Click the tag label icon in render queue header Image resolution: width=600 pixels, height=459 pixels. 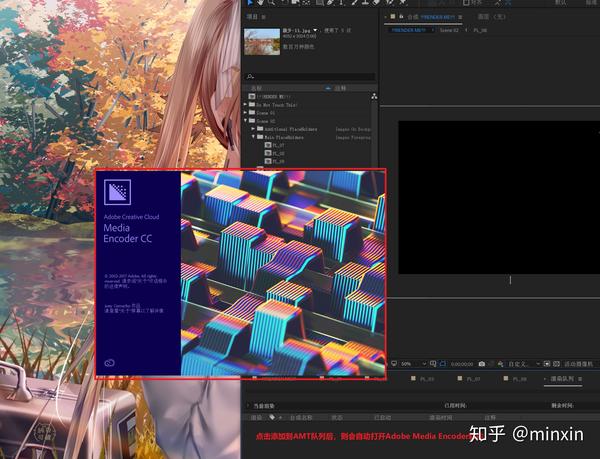pyautogui.click(x=272, y=417)
